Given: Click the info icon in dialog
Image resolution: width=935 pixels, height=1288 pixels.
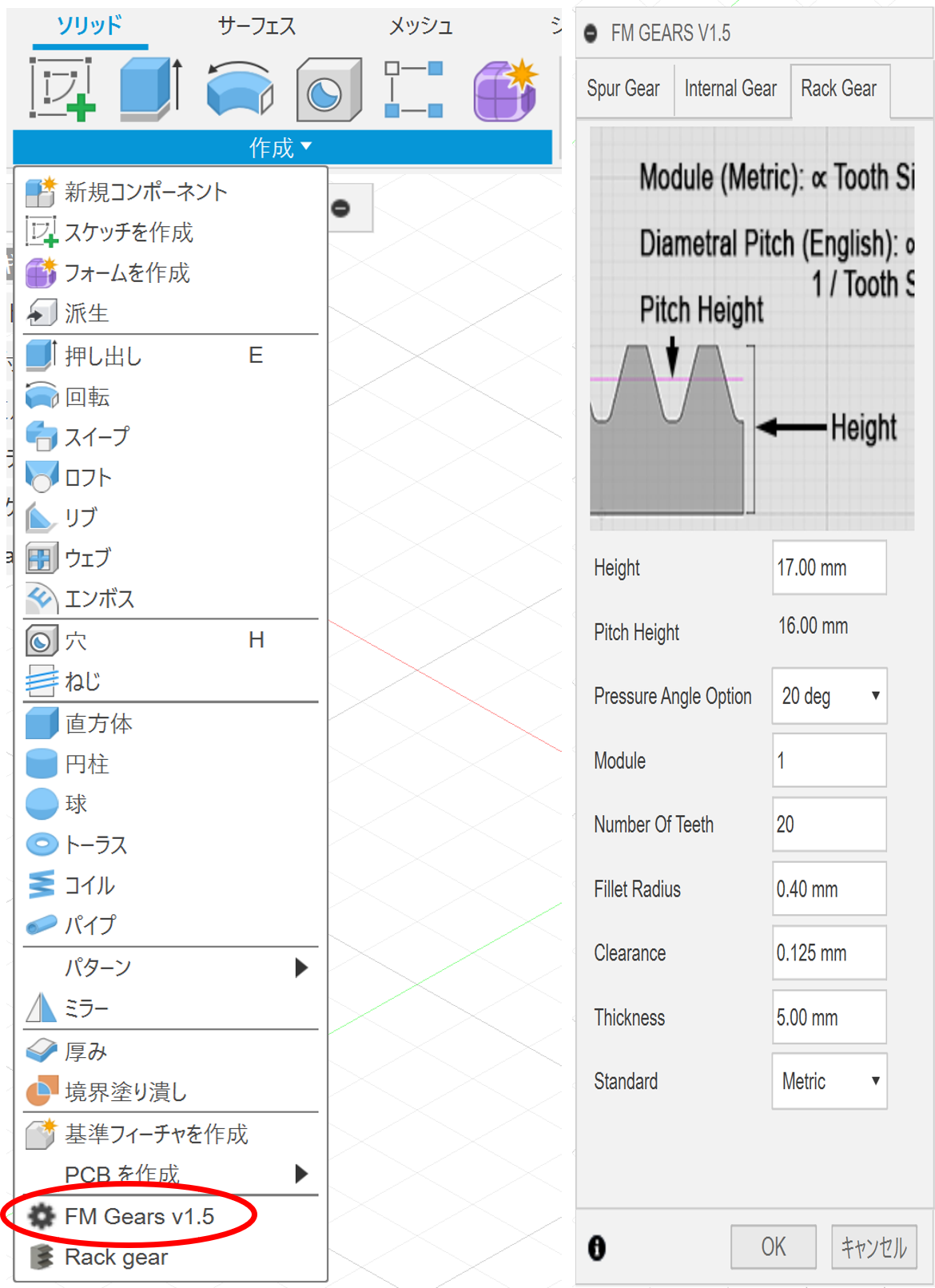Looking at the screenshot, I should pyautogui.click(x=597, y=1247).
